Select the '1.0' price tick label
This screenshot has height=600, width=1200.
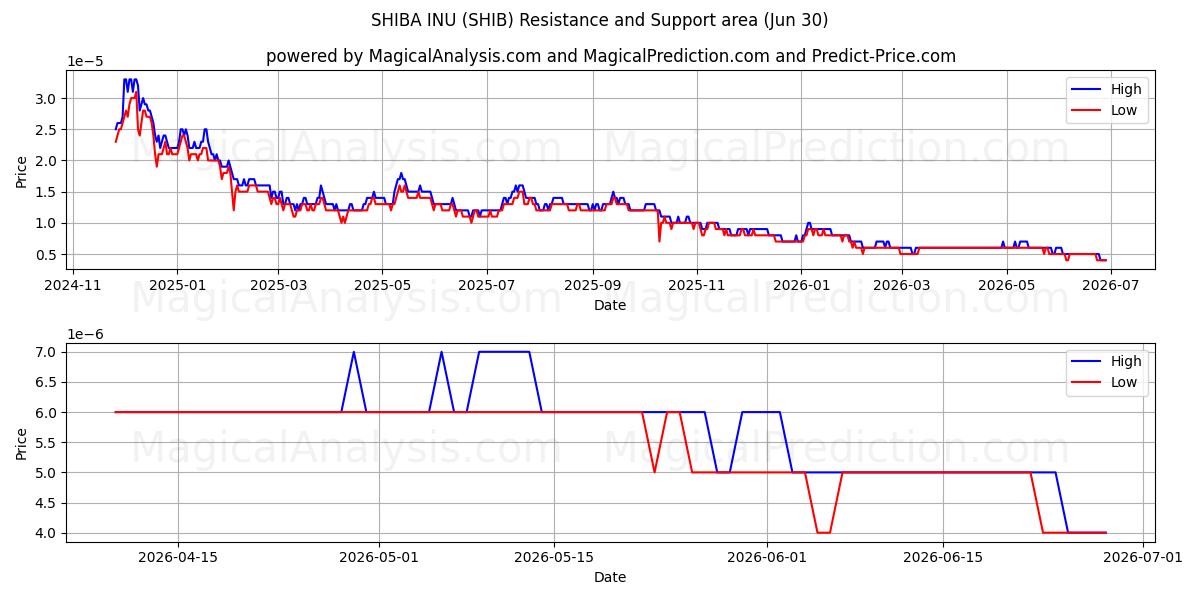[x=48, y=223]
